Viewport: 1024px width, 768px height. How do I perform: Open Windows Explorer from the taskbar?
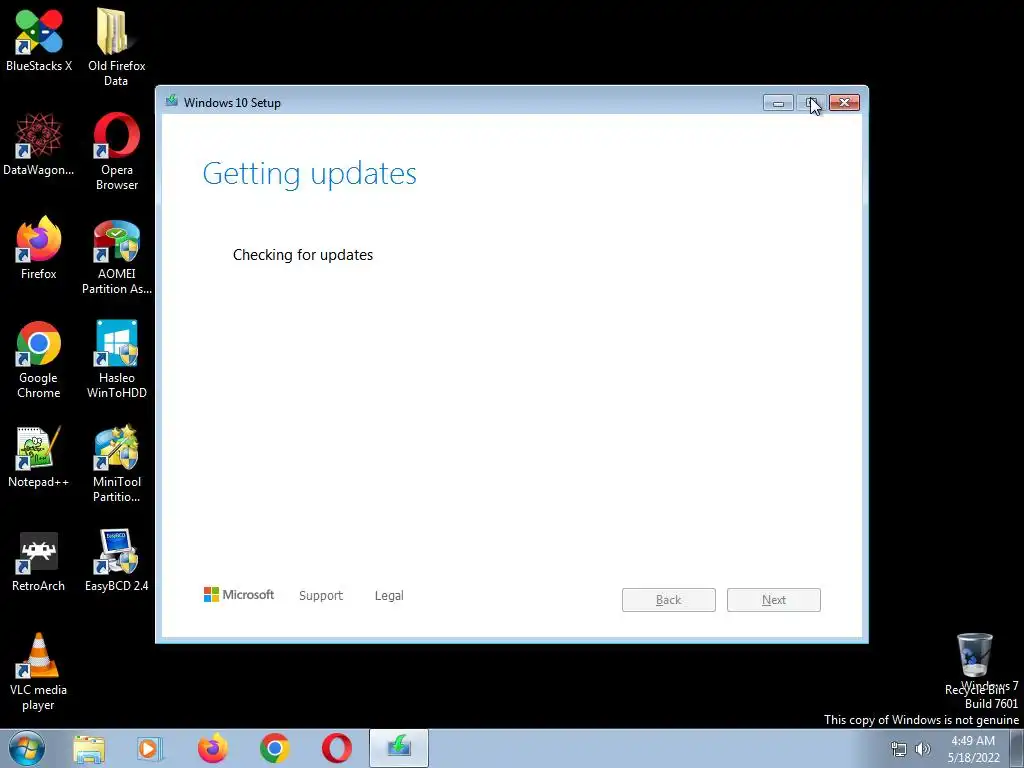coord(89,748)
